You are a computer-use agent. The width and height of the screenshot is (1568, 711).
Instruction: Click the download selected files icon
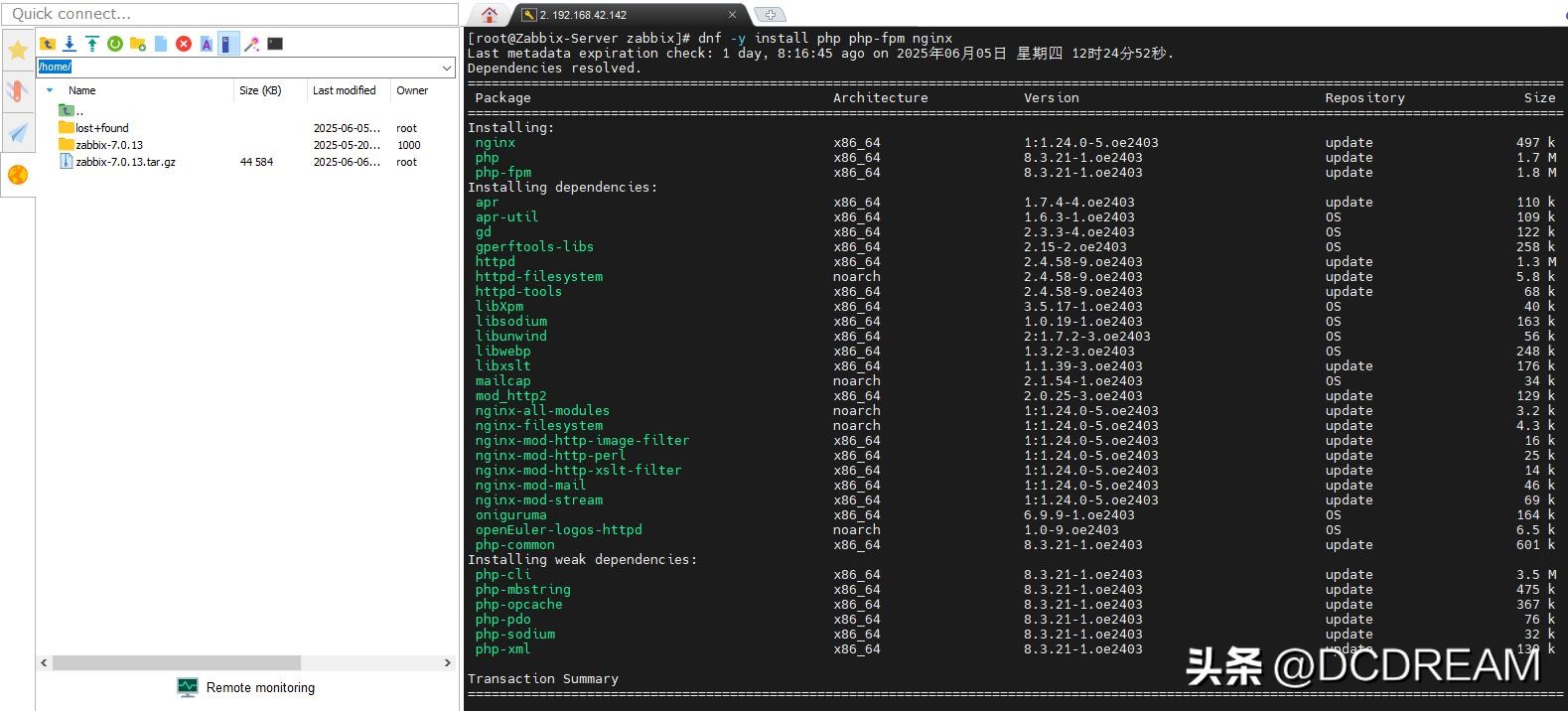point(70,44)
